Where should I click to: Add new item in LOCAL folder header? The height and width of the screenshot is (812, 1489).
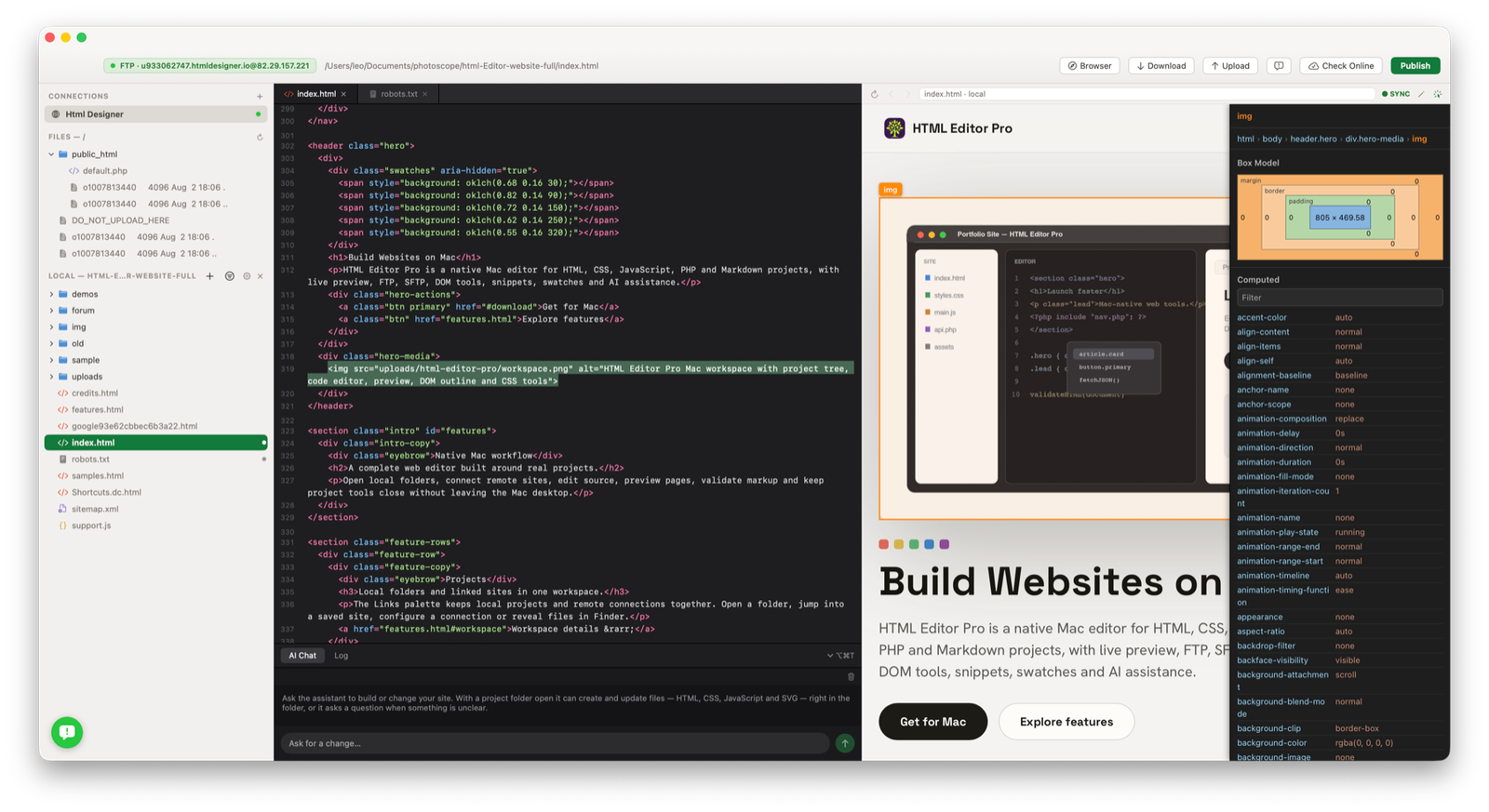tap(209, 276)
